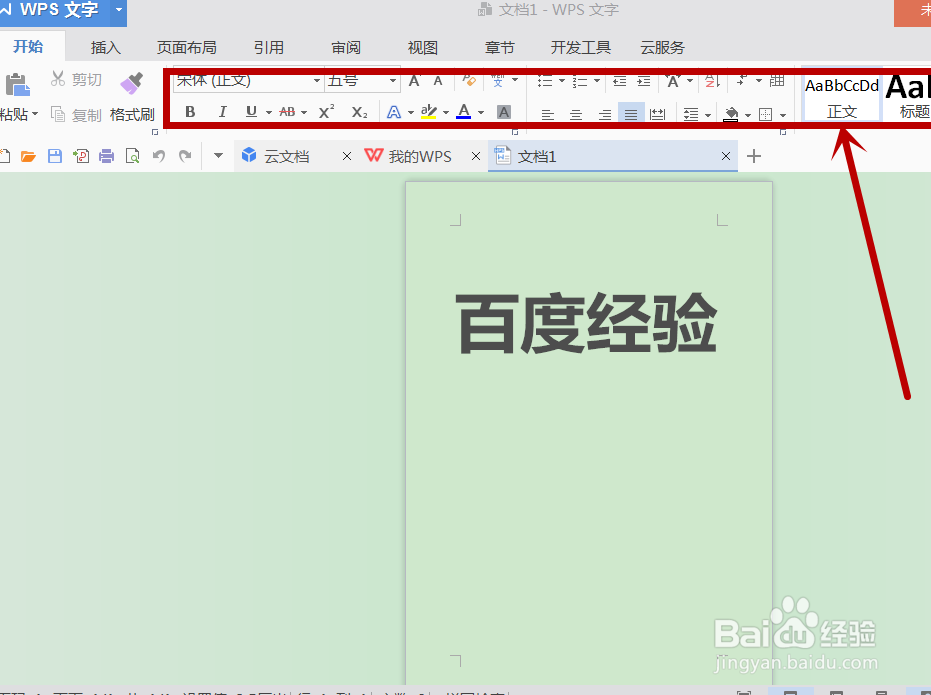Open Print Preview icon
The width and height of the screenshot is (931, 695).
point(132,156)
